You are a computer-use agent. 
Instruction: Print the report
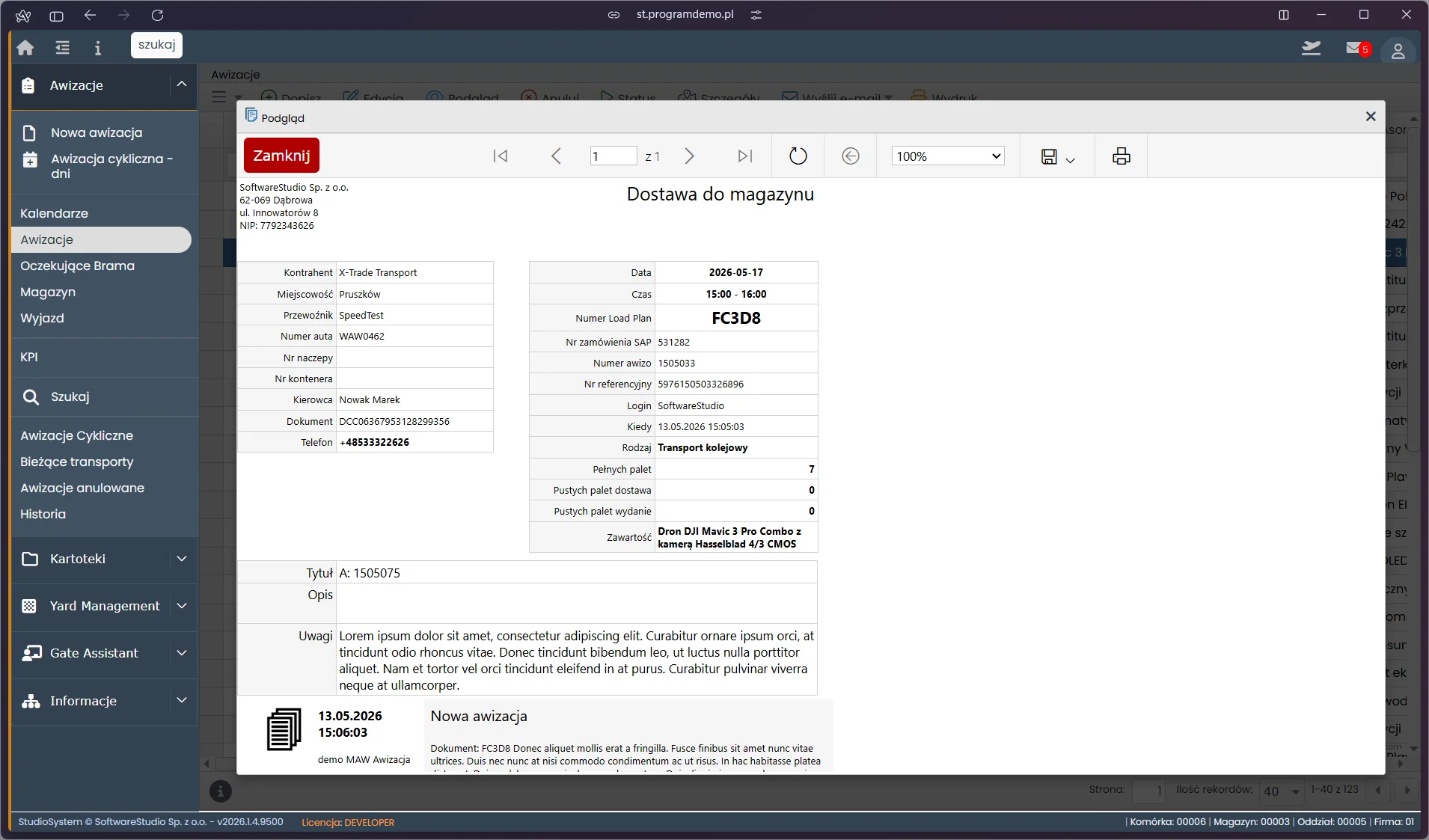[x=1121, y=156]
